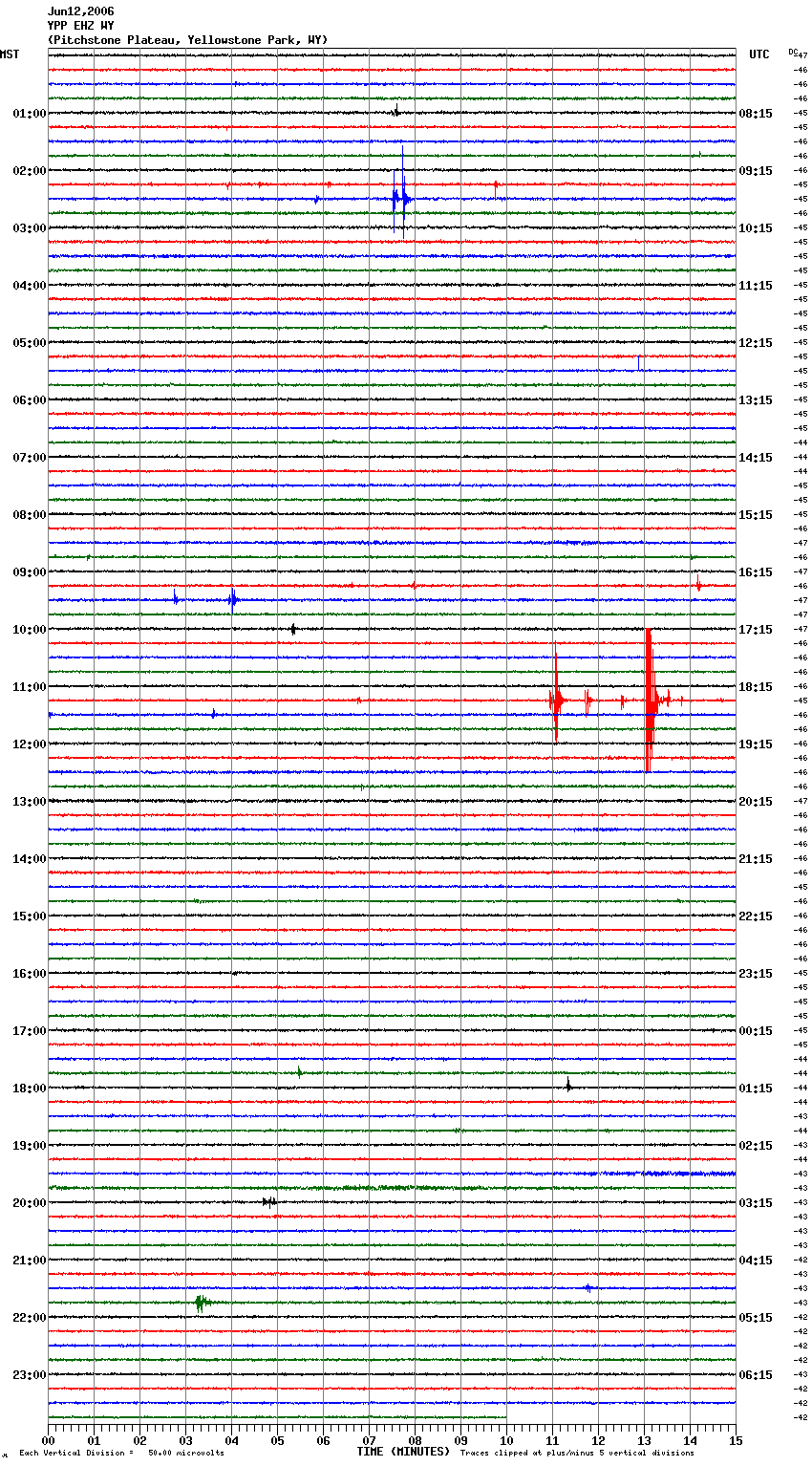Image resolution: width=812 pixels, height=1466 pixels.
Task: Click the 03:15 UTC time label
Action: click(756, 1203)
